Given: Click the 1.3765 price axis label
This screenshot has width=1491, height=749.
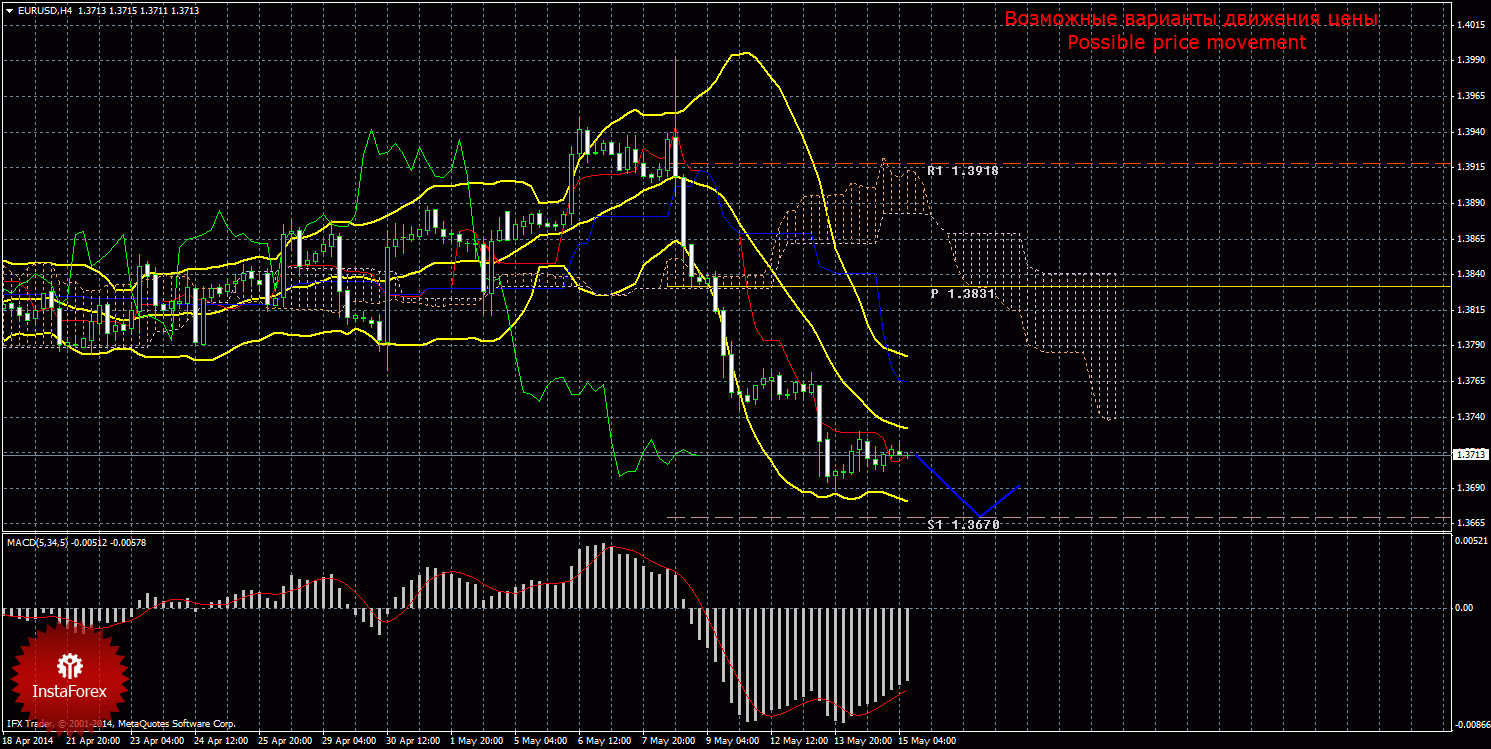Looking at the screenshot, I should tap(1470, 381).
